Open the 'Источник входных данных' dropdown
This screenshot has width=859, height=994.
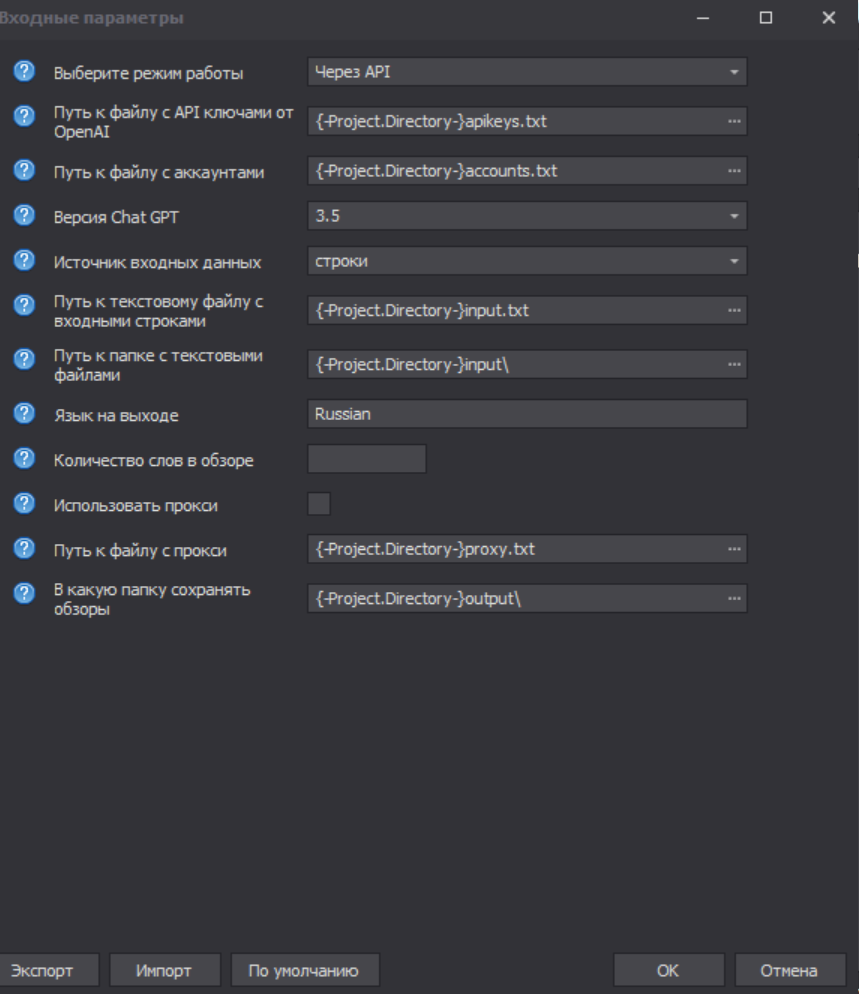point(527,262)
